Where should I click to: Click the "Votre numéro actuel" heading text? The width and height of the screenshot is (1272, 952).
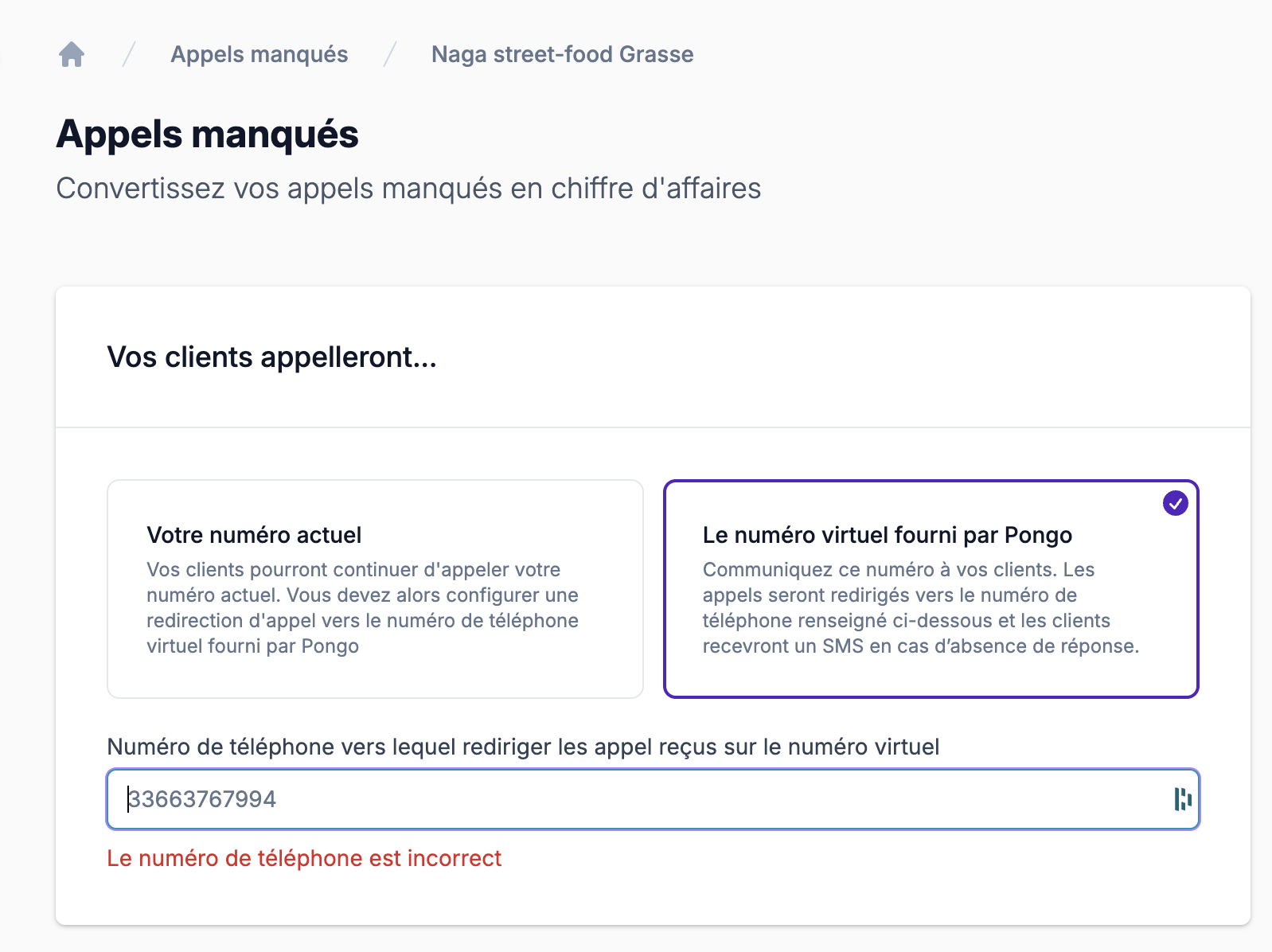tap(254, 535)
